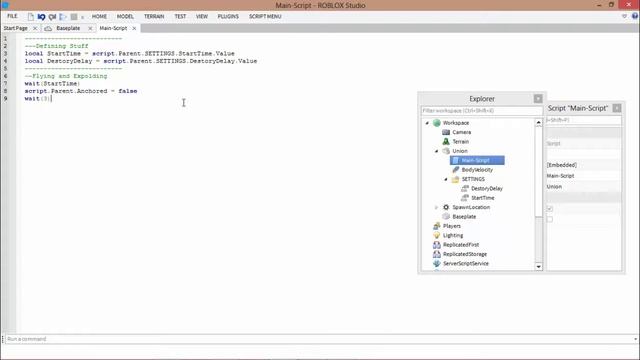Click the Undo arrow icon
The height and width of the screenshot is (360, 640).
(41, 17)
